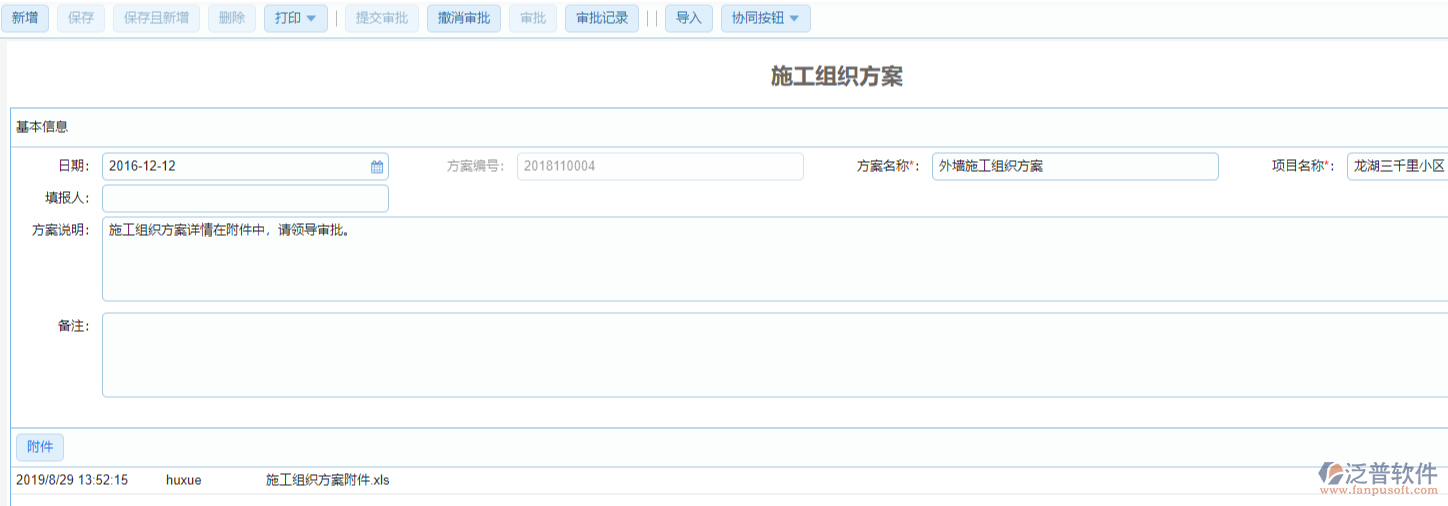
Task: Focus the 日期 date input field
Action: (235, 167)
